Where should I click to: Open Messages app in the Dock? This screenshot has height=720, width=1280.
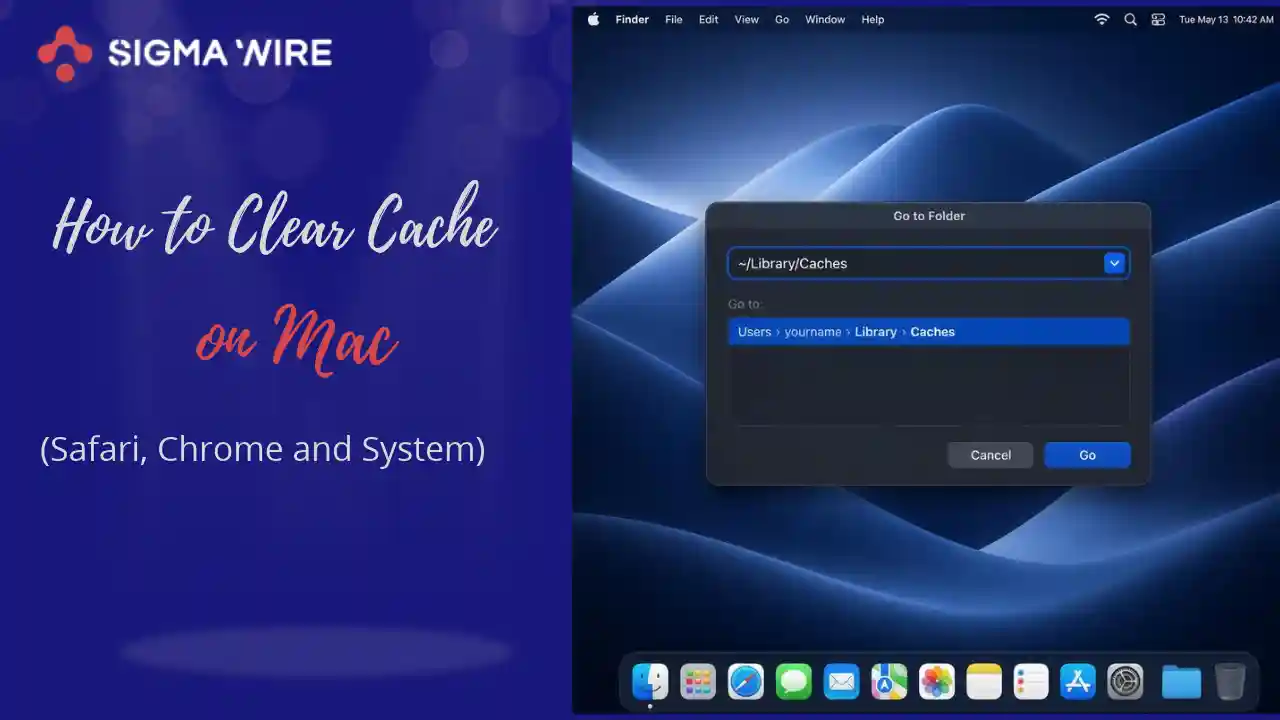[x=794, y=682]
